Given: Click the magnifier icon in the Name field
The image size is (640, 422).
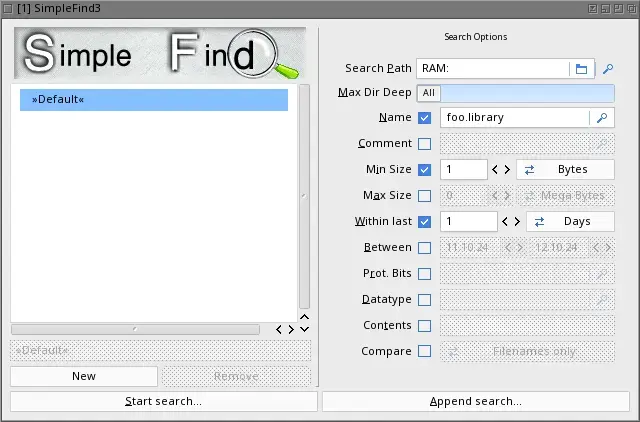Looking at the screenshot, I should [x=602, y=118].
